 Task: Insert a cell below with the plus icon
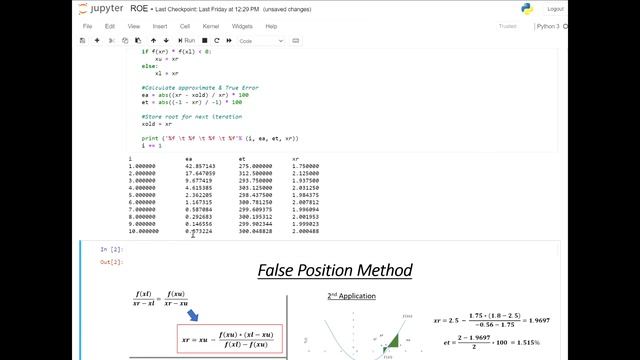[97, 40]
